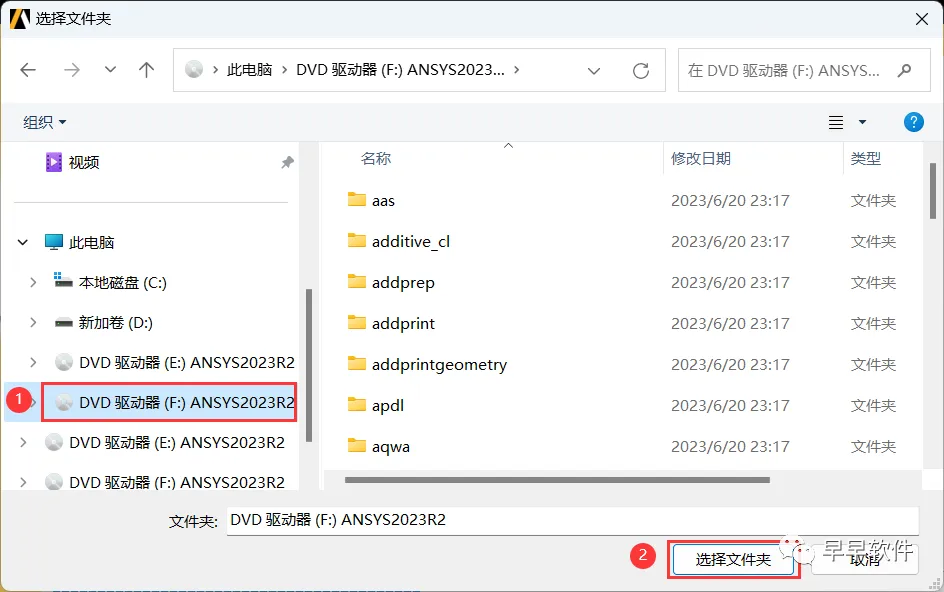
Task: Select the addprintgeometry folder
Action: [439, 364]
